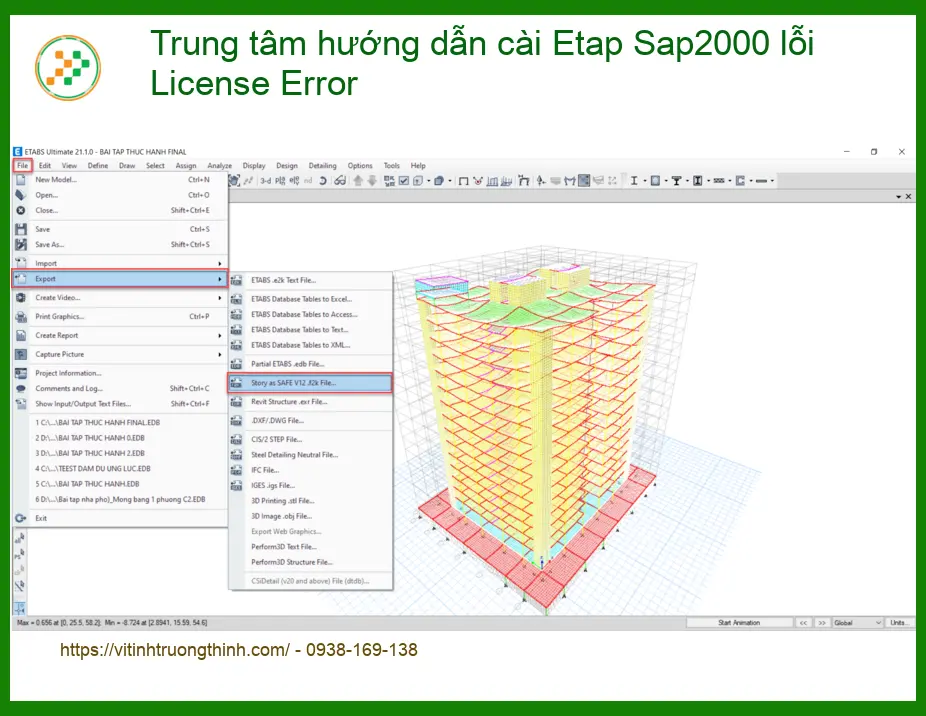Click the Create Report icon
The width and height of the screenshot is (926, 716).
pyautogui.click(x=21, y=336)
